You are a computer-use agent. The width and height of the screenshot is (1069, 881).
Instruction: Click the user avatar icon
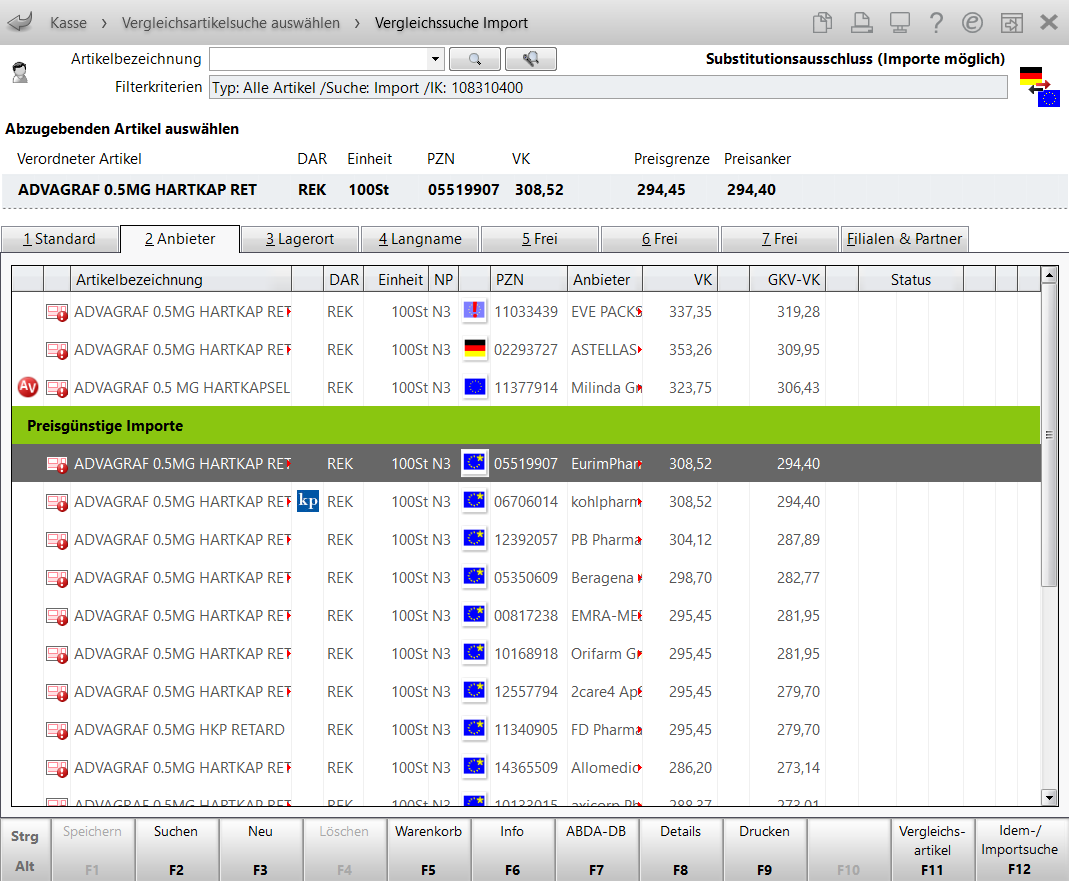(20, 72)
